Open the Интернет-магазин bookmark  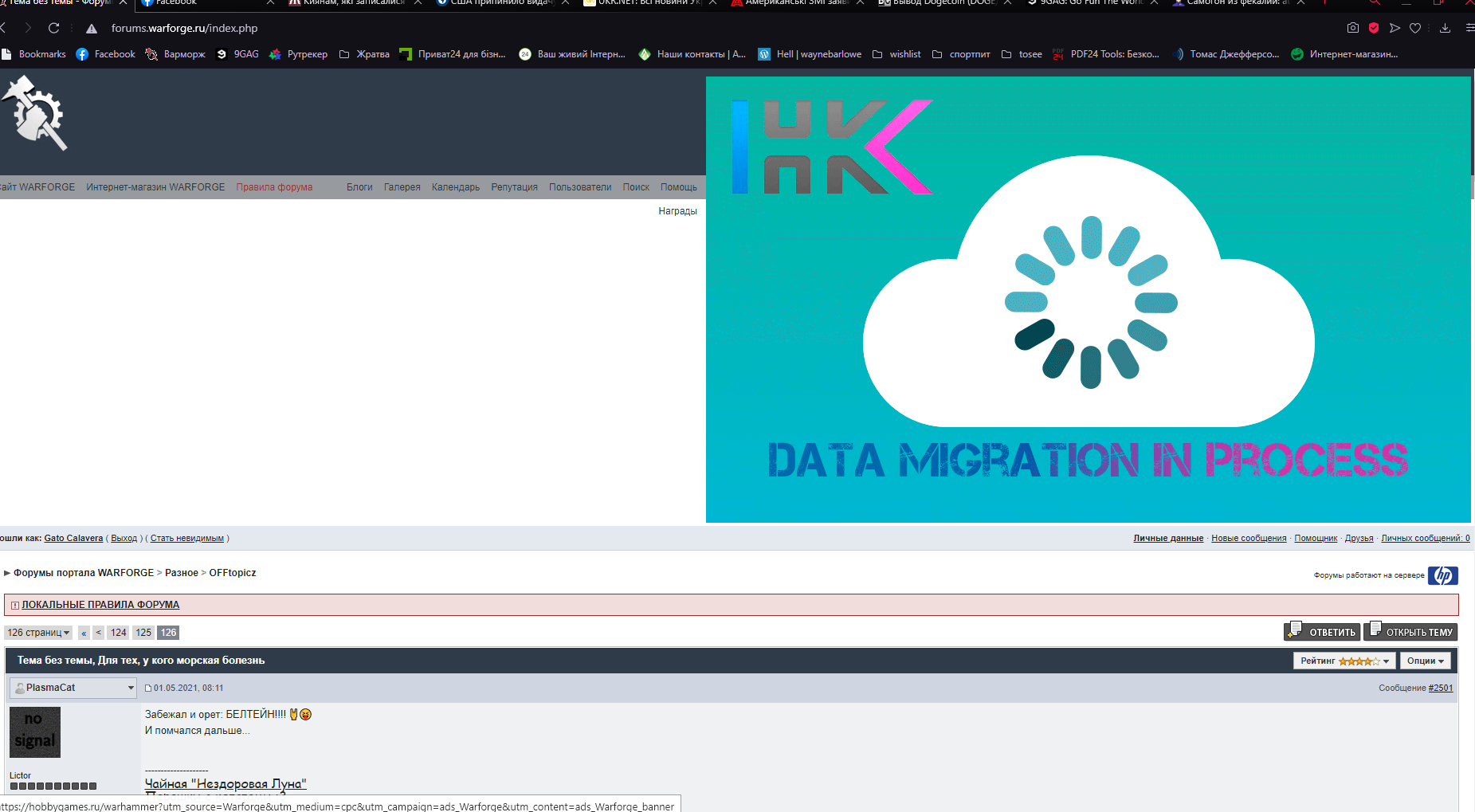[1344, 54]
